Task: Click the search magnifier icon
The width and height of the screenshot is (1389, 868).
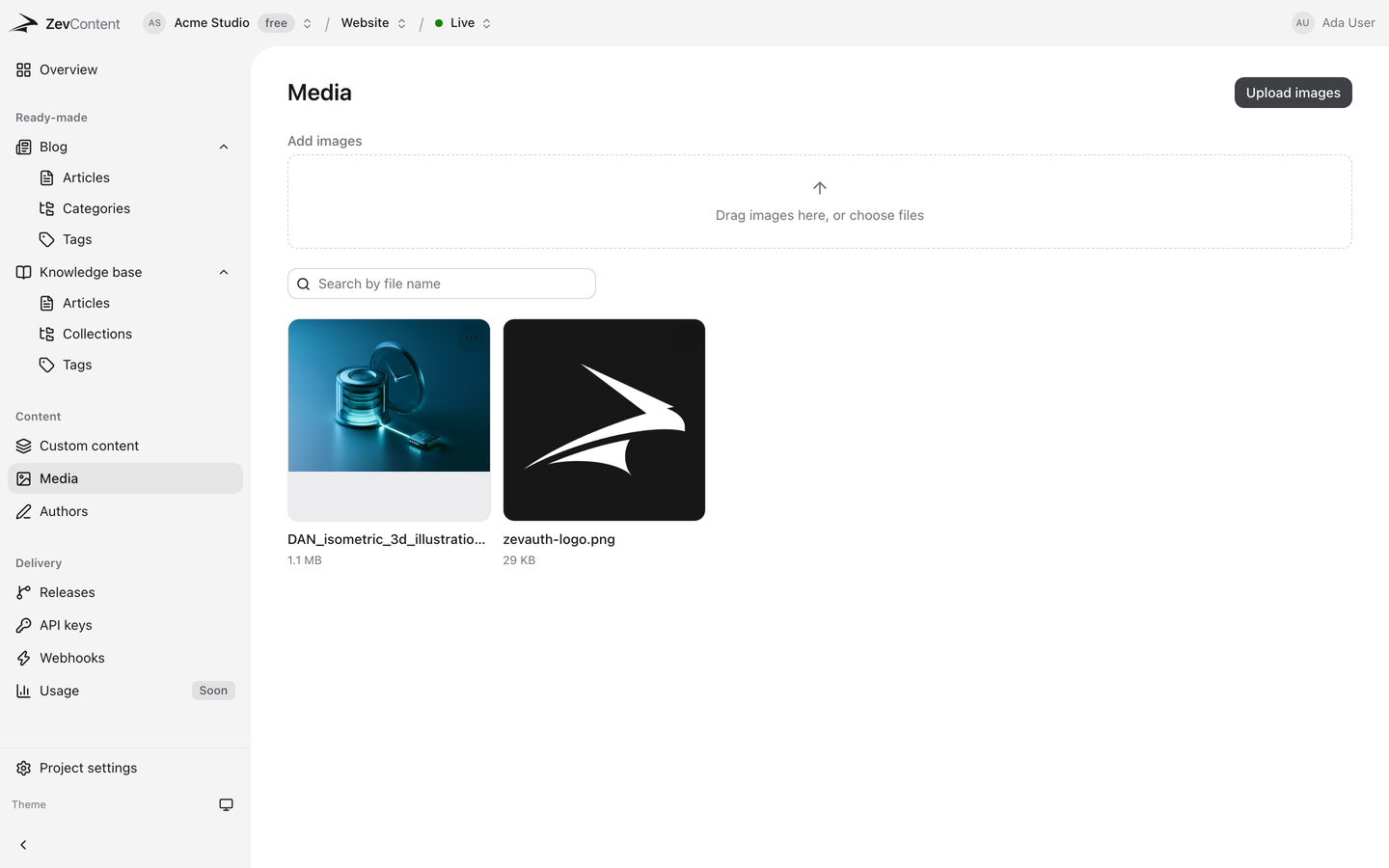Action: [303, 284]
